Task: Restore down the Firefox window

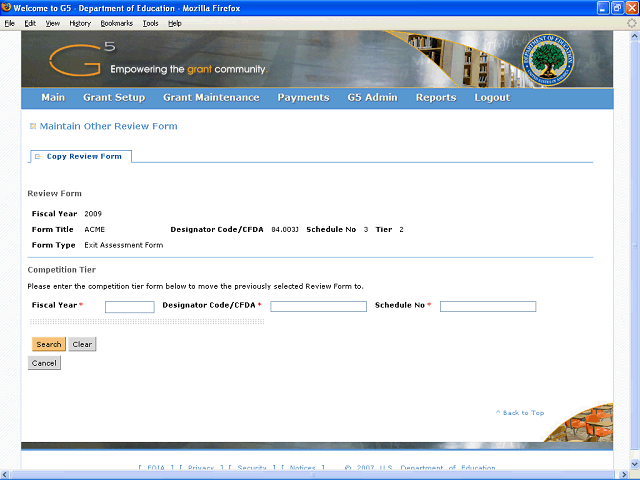Action: pos(618,8)
